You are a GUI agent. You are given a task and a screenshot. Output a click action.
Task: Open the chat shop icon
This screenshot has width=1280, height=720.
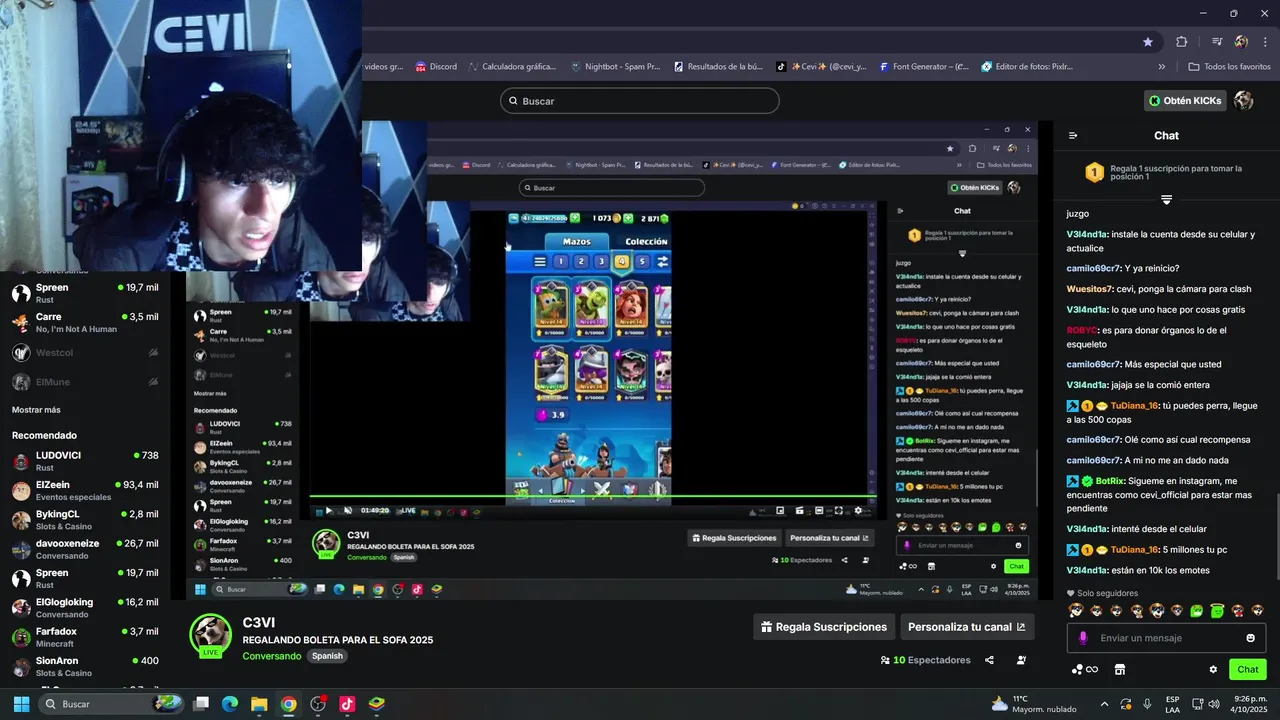(1120, 669)
